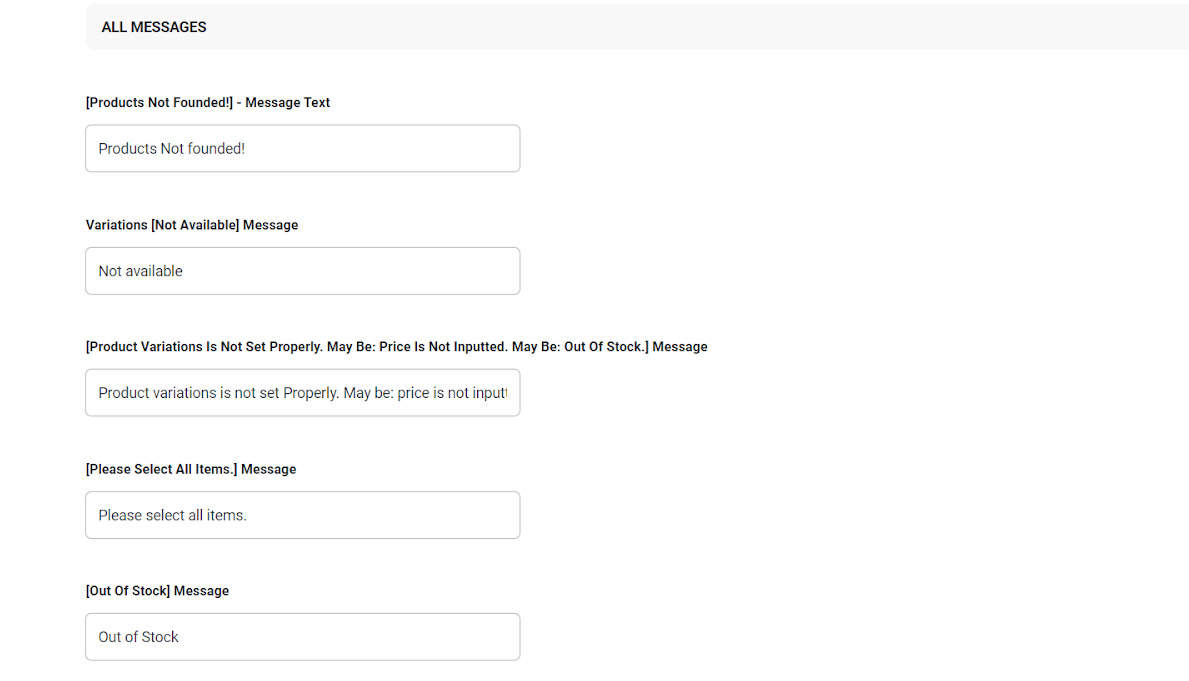Focus the Out of Stock message input

(302, 637)
